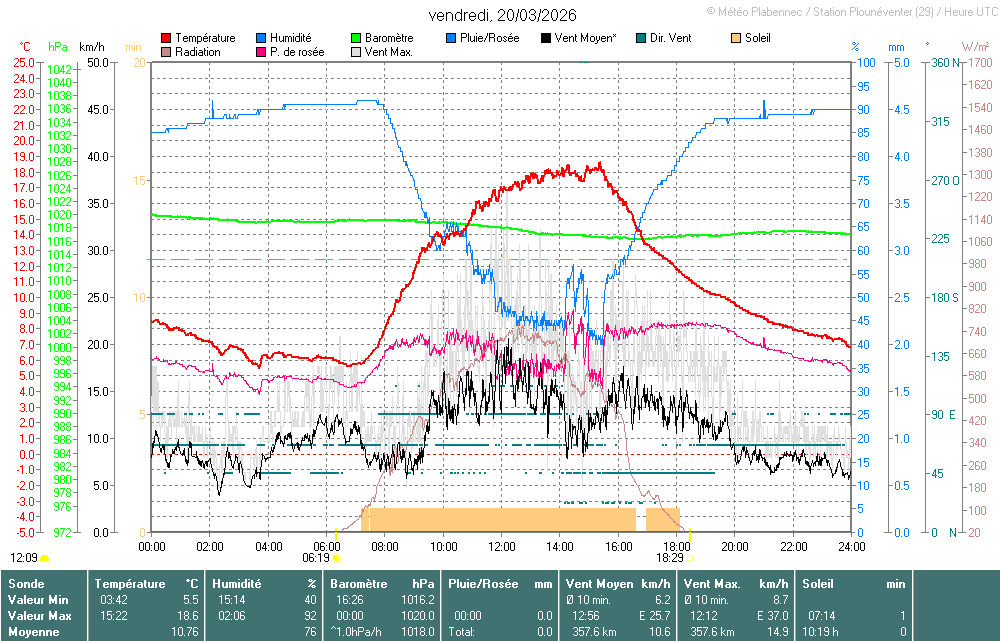1000x641 pixels.
Task: Select the Température column header in table
Action: click(132, 583)
